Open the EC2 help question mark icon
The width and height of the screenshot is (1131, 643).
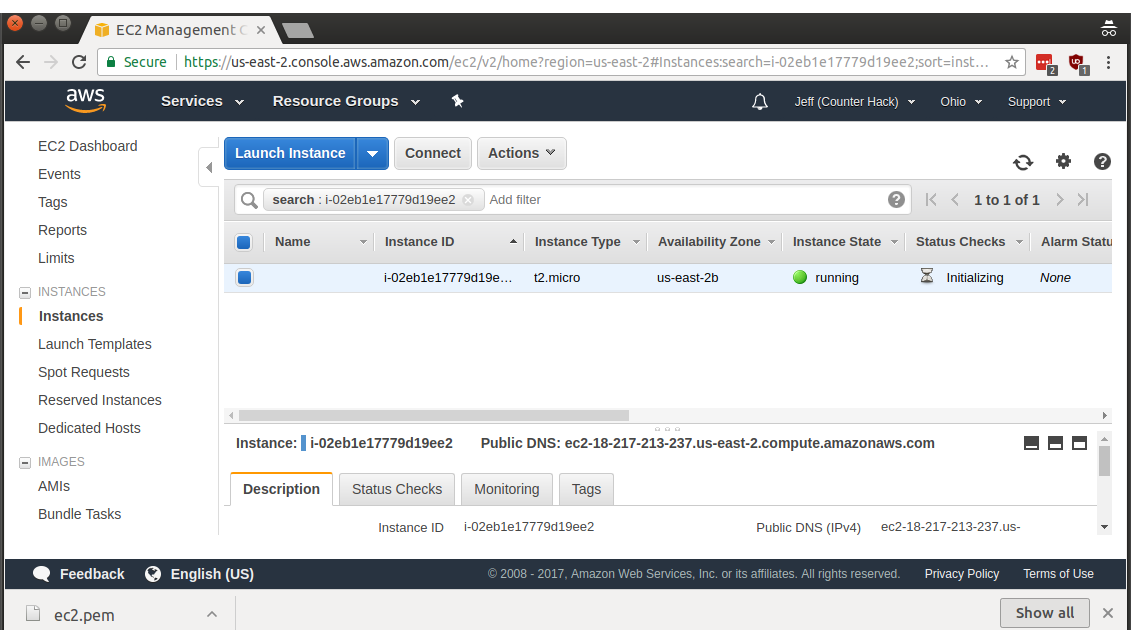pyautogui.click(x=1102, y=162)
